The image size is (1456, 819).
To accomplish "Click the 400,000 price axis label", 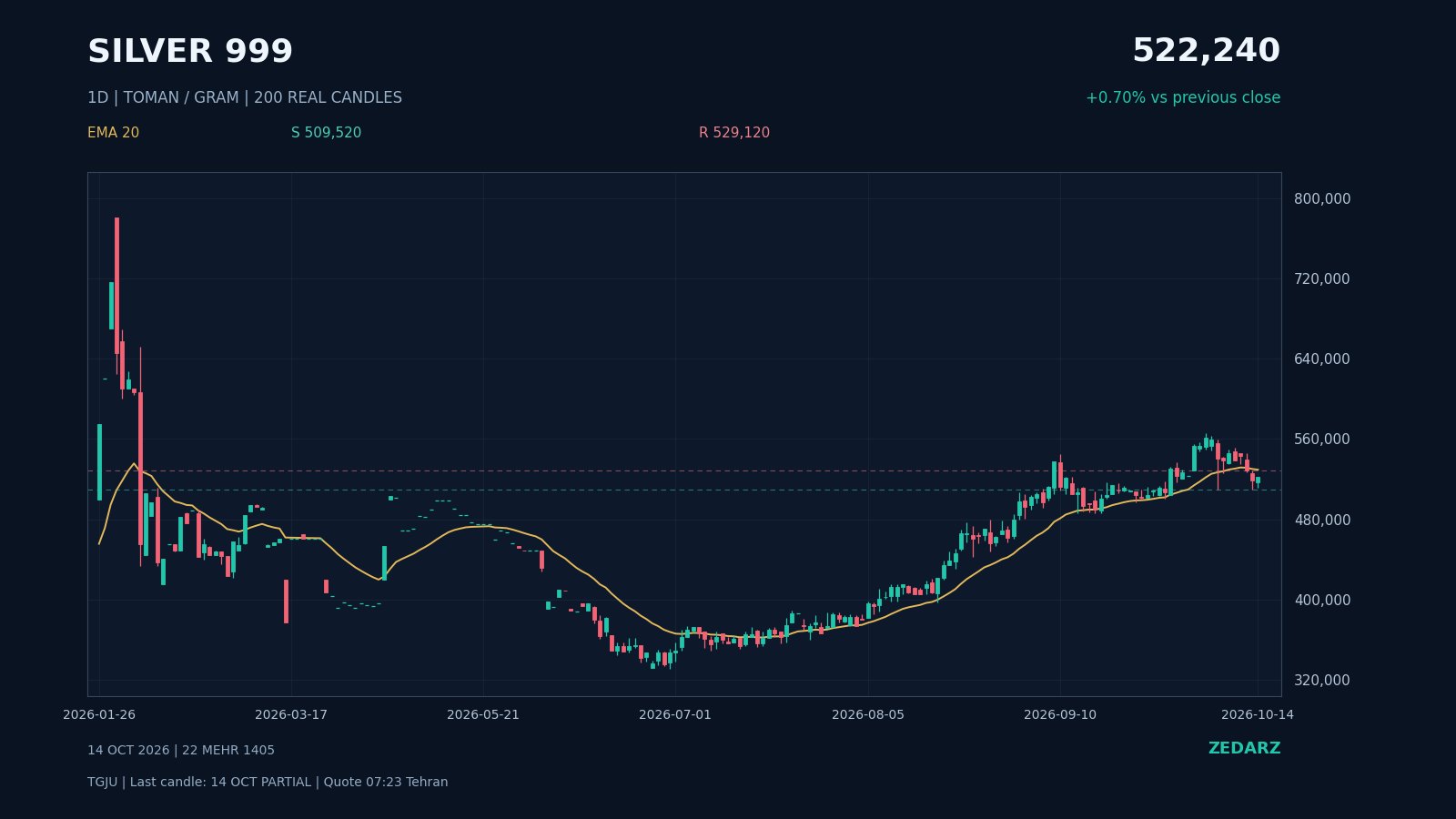I will pyautogui.click(x=1322, y=600).
